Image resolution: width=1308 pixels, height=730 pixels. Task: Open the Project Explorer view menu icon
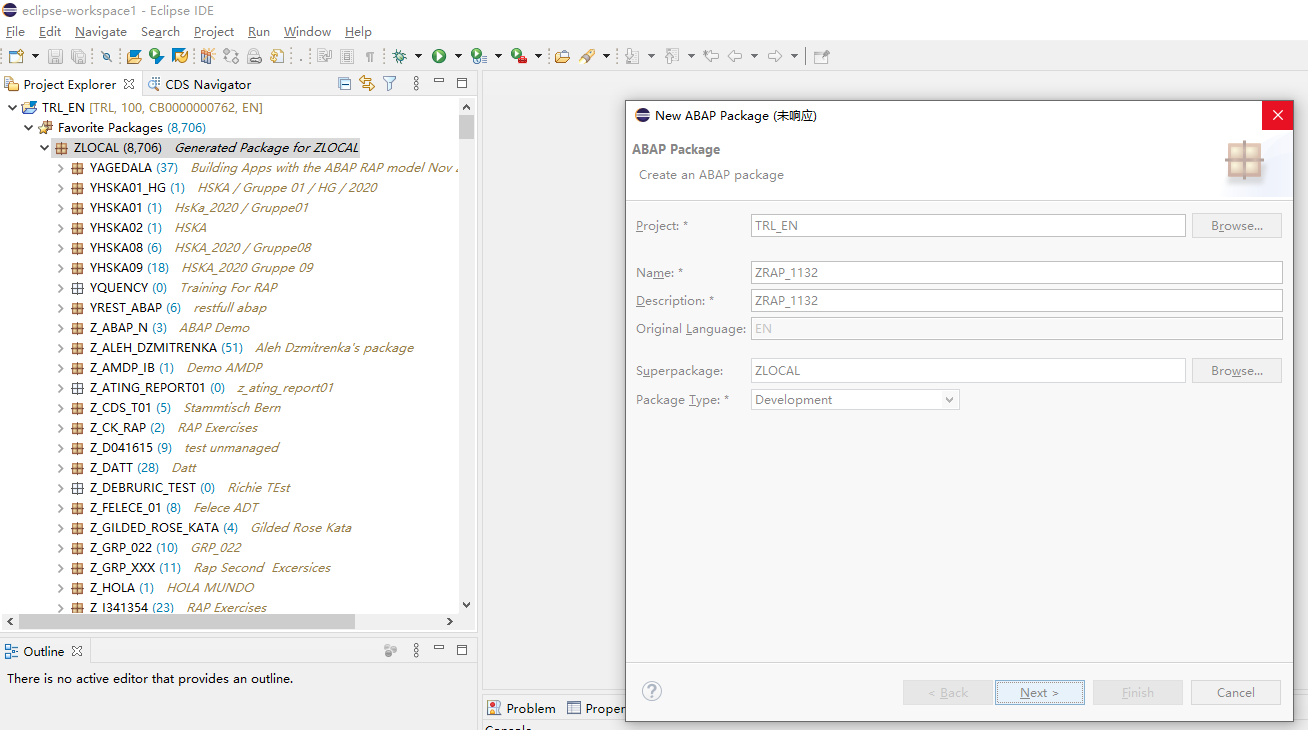pyautogui.click(x=416, y=84)
